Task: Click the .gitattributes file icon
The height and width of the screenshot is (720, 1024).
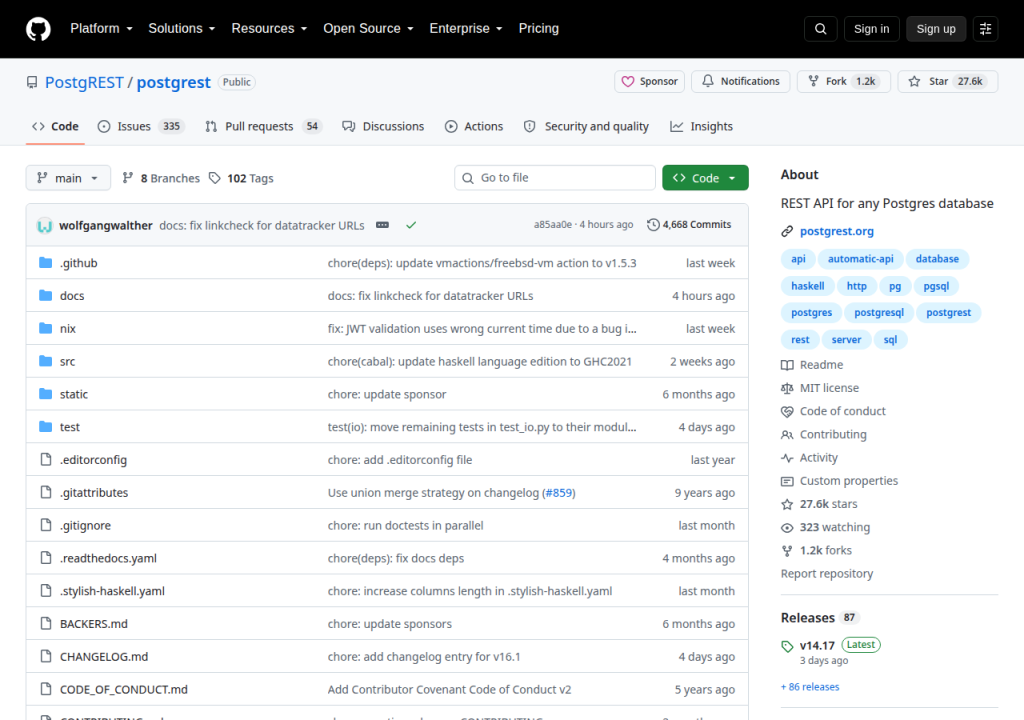Action: pyautogui.click(x=46, y=492)
